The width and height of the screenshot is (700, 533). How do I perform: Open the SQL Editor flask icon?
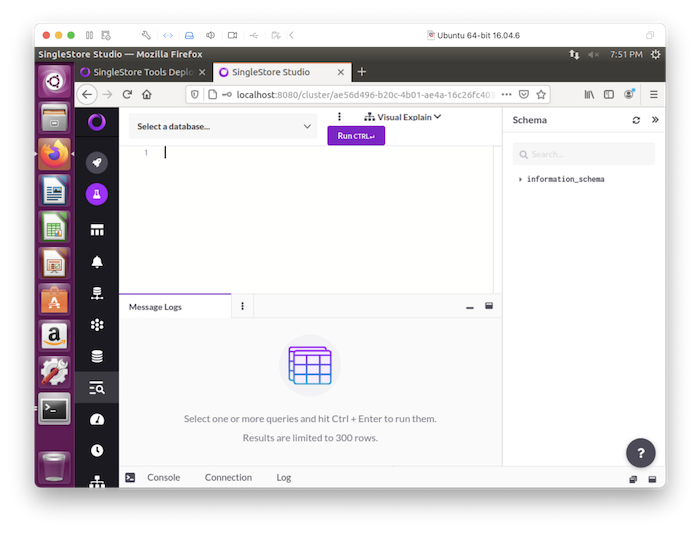97,194
